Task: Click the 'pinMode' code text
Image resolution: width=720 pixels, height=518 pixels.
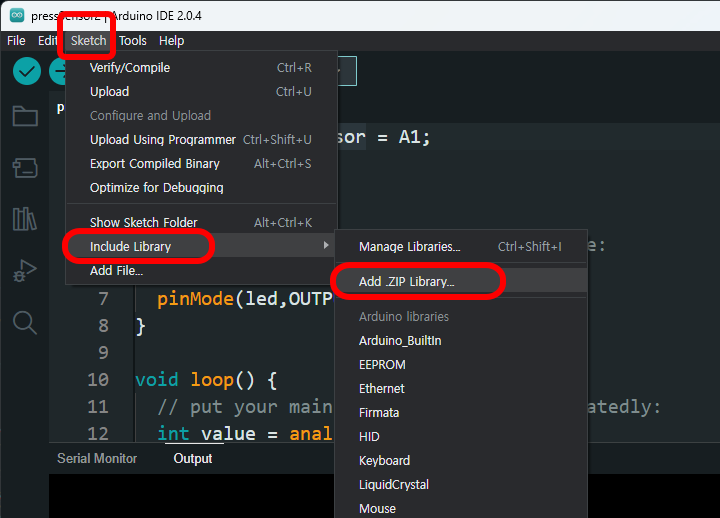Action: click(x=195, y=299)
